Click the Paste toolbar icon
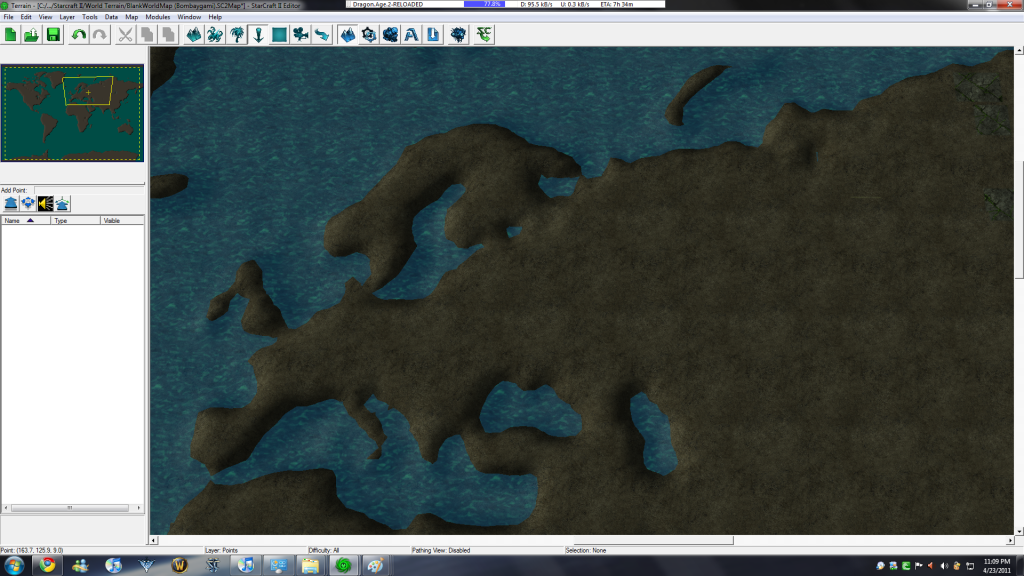The width and height of the screenshot is (1024, 576). tap(168, 35)
